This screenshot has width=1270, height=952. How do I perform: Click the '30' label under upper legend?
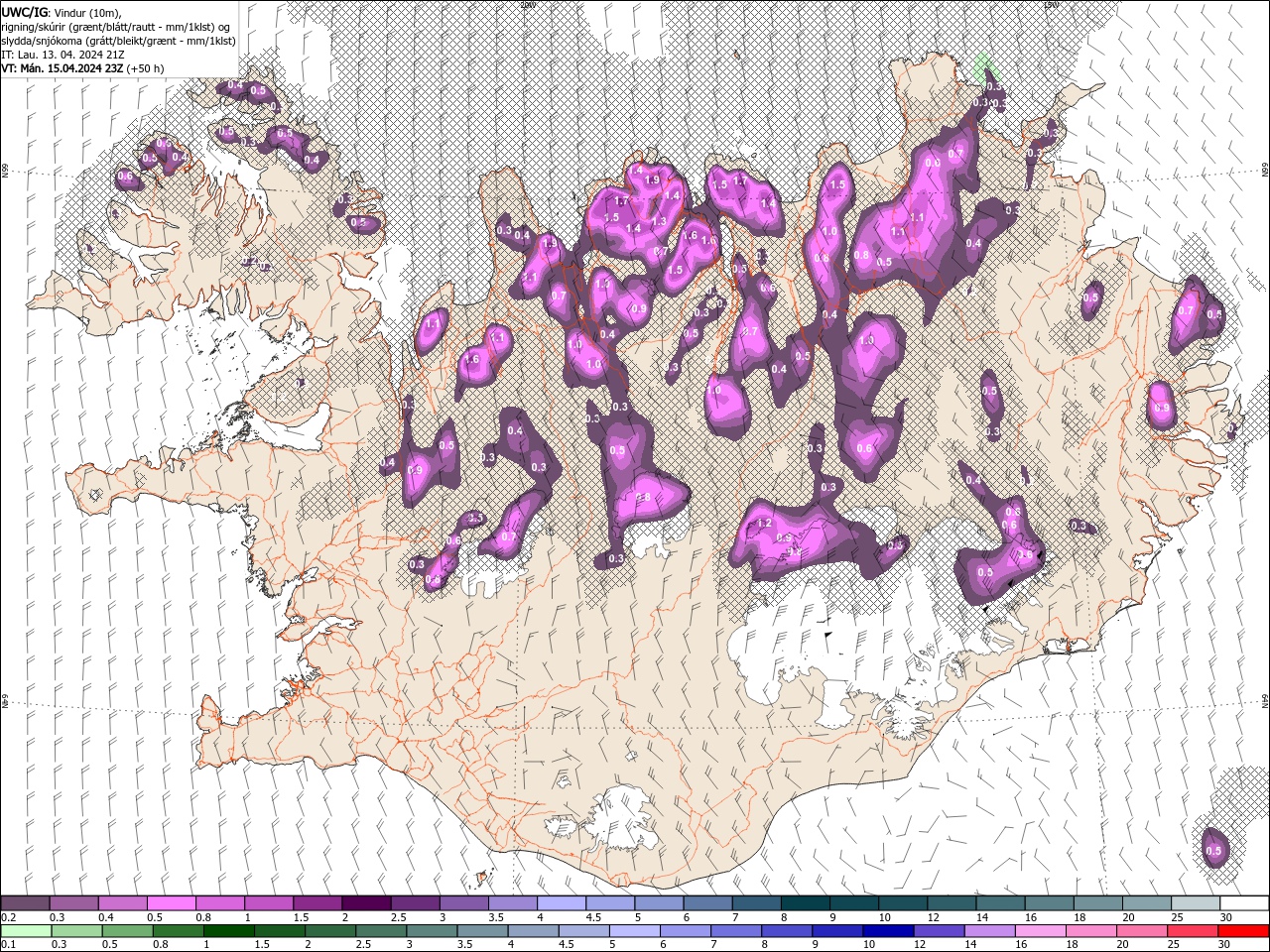[x=1227, y=917]
